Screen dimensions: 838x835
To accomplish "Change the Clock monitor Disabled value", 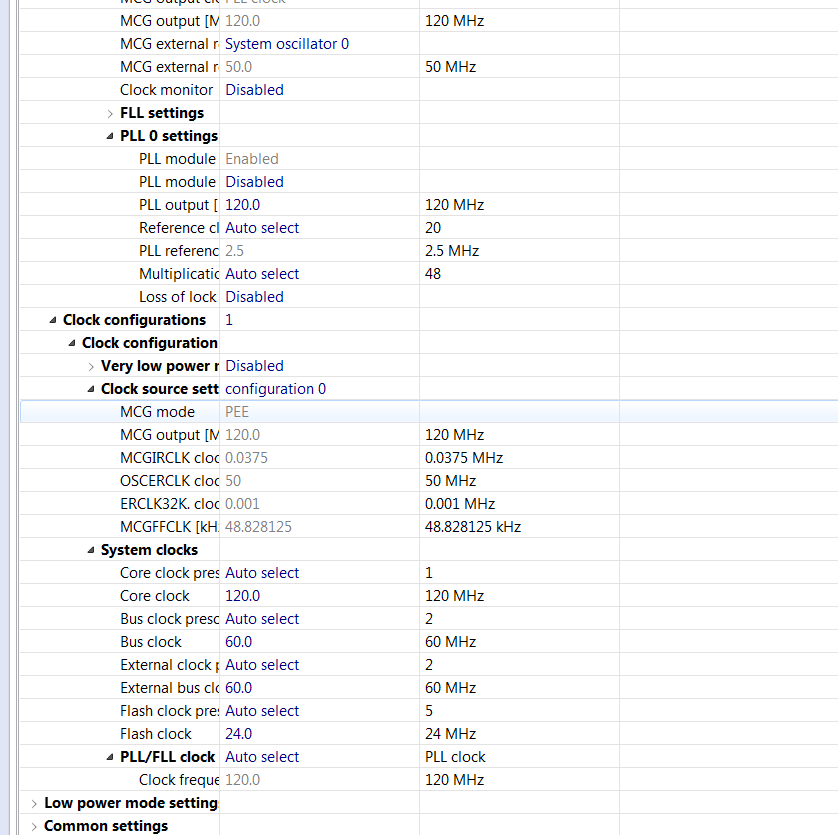I will 254,90.
